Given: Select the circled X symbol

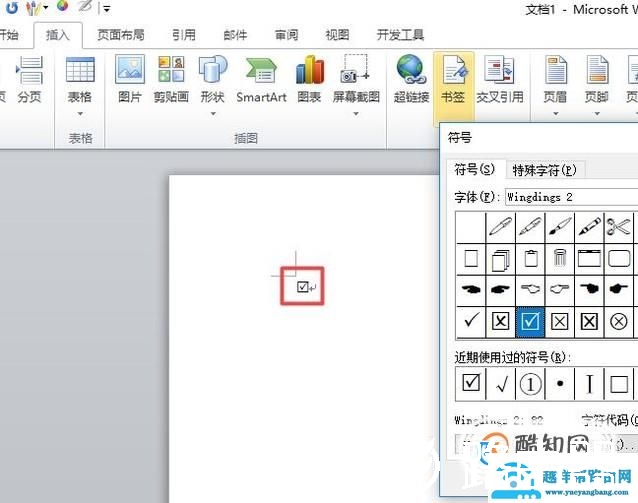Looking at the screenshot, I should pos(619,321).
